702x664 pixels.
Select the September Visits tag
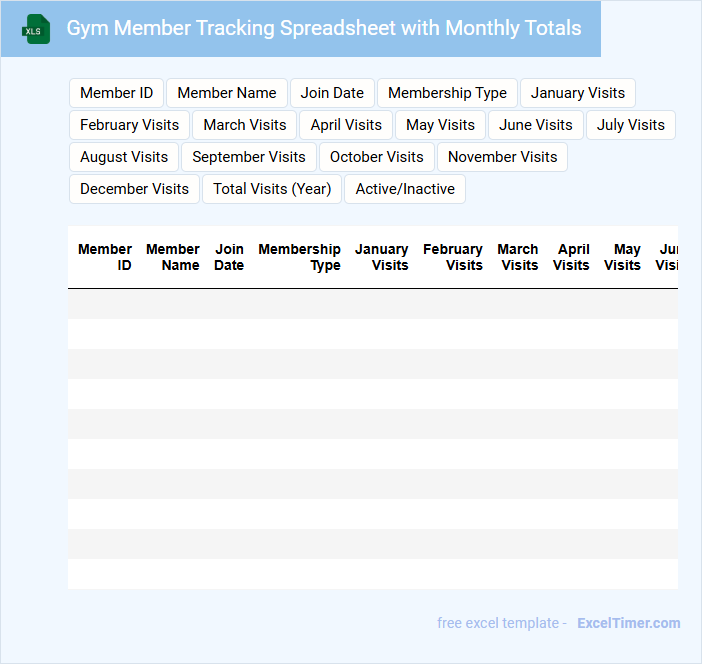tap(249, 157)
